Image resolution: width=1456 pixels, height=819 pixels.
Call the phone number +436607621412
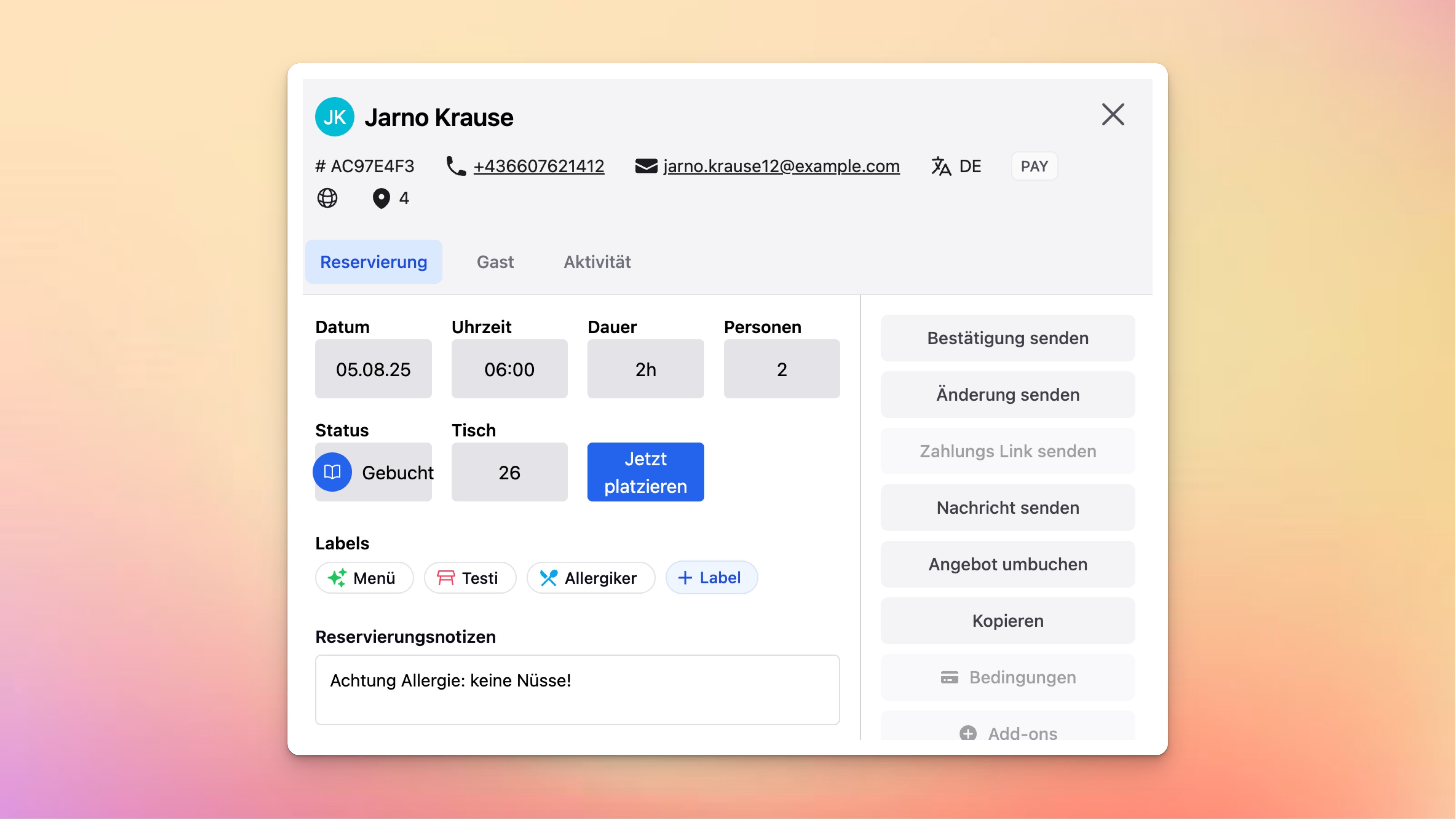539,166
